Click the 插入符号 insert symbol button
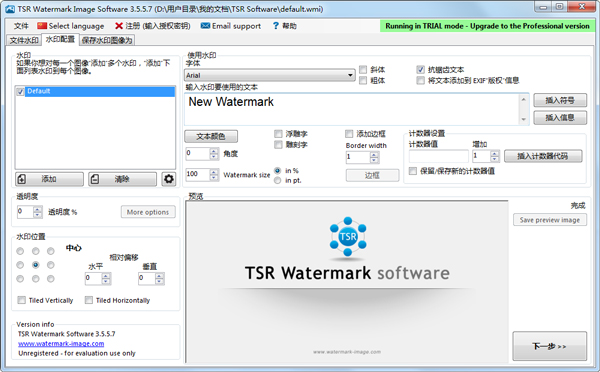This screenshot has width=600, height=372. pyautogui.click(x=560, y=100)
